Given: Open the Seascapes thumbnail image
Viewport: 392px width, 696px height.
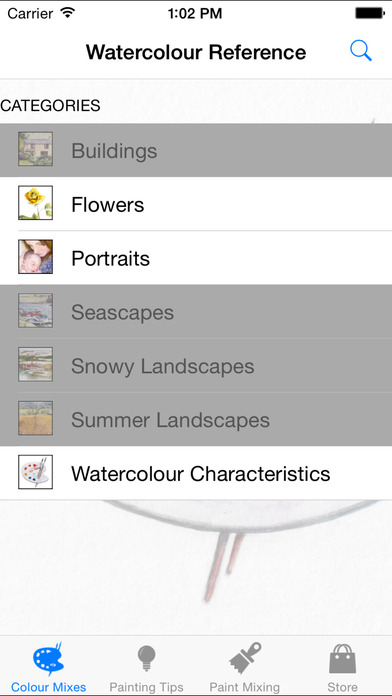Looking at the screenshot, I should [36, 310].
